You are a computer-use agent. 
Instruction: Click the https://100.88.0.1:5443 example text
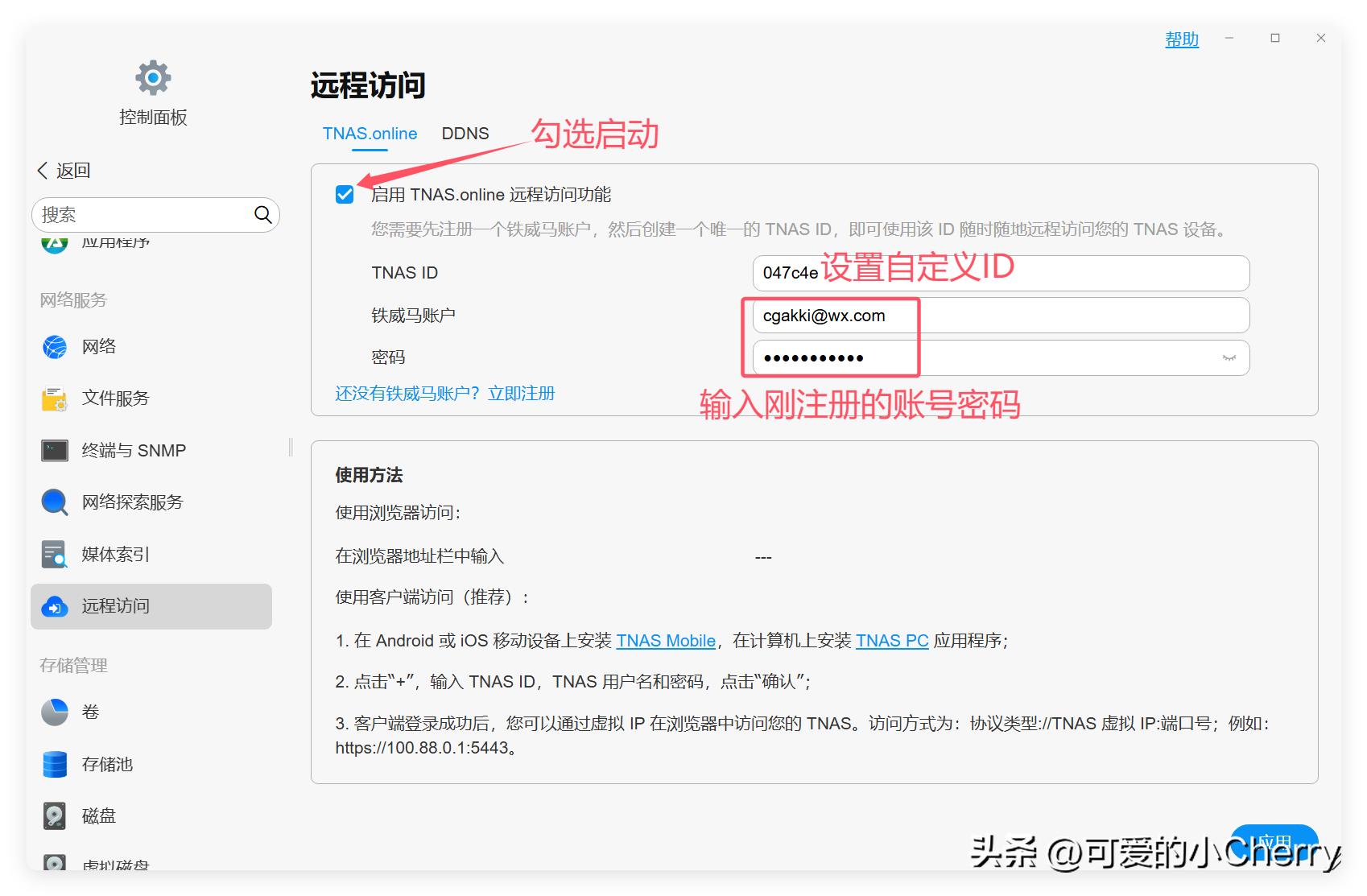click(x=422, y=748)
